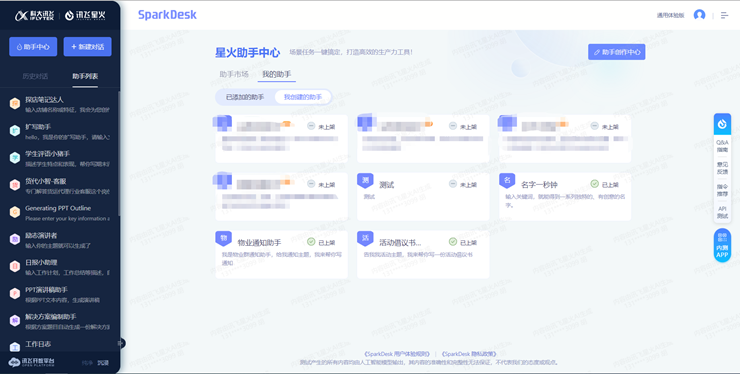Image resolution: width=740 pixels, height=374 pixels.
Task: Open SparkDesk 用户体验规则 footer link
Action: point(397,354)
